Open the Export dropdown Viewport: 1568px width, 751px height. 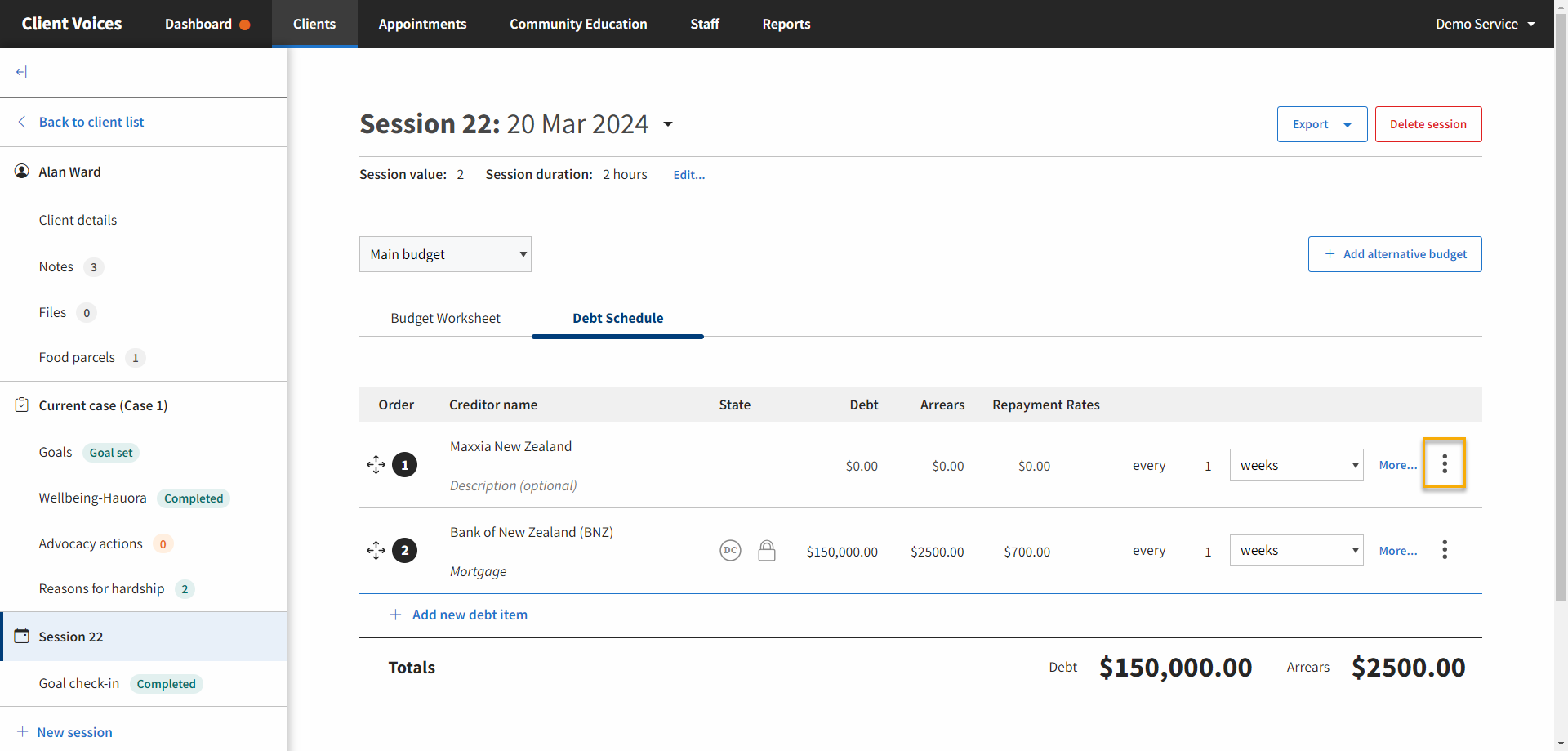pyautogui.click(x=1322, y=124)
